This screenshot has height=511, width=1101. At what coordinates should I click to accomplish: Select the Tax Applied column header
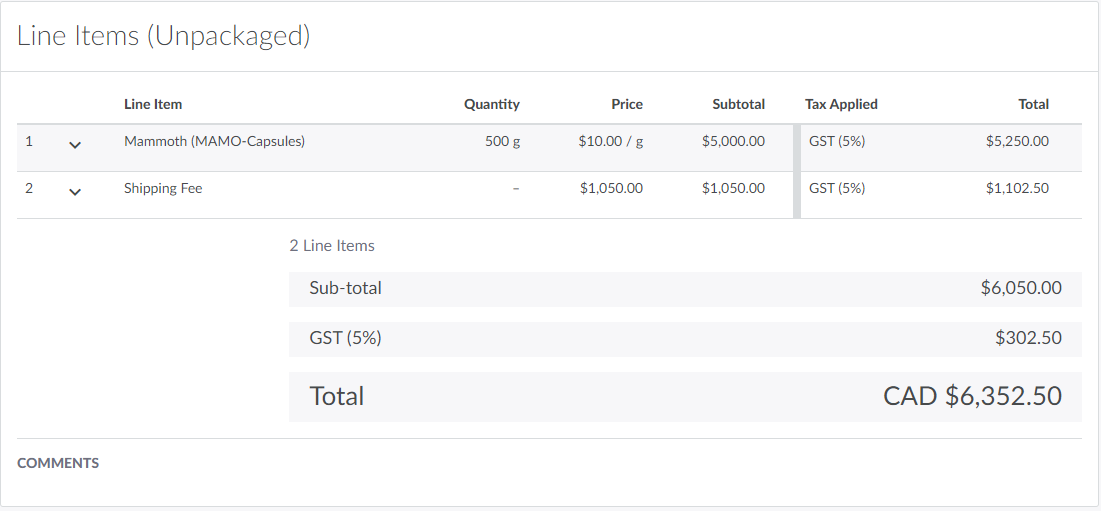click(x=841, y=104)
